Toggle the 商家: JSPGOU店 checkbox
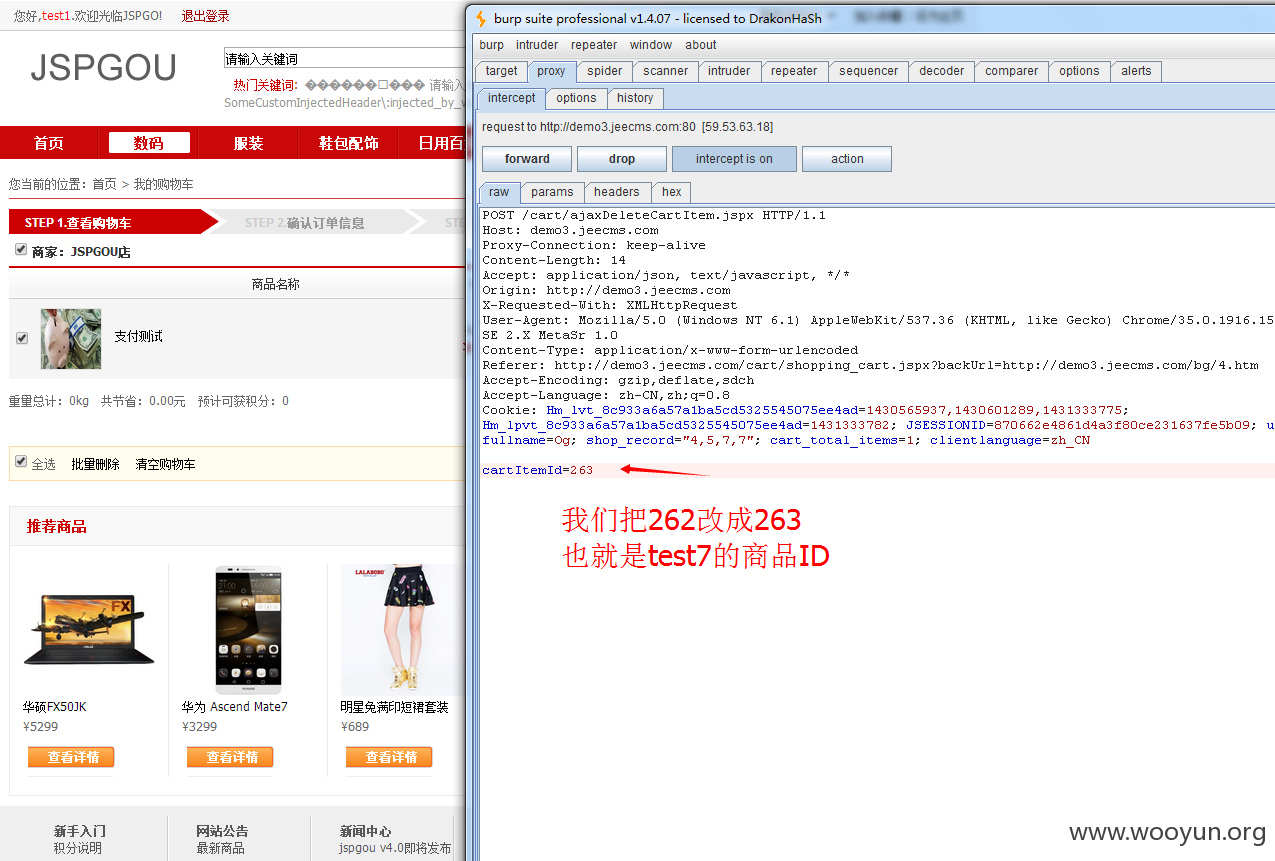 (x=21, y=250)
